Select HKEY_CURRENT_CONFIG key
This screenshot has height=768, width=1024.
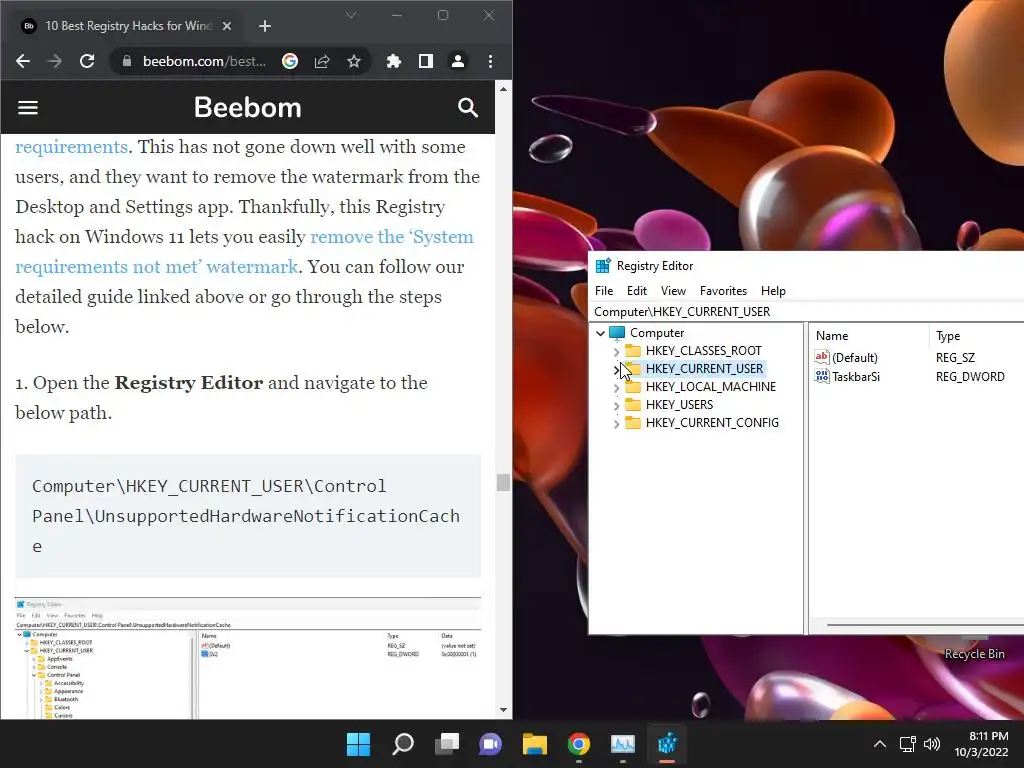point(712,423)
